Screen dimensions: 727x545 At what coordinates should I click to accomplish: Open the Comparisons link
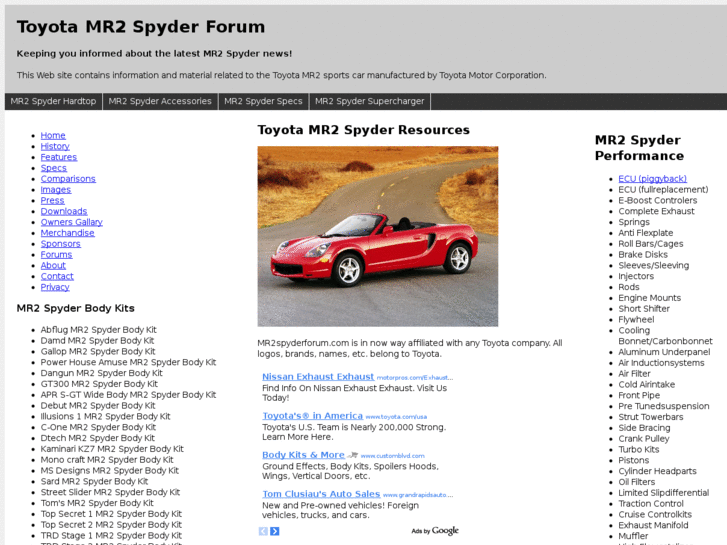(x=68, y=179)
